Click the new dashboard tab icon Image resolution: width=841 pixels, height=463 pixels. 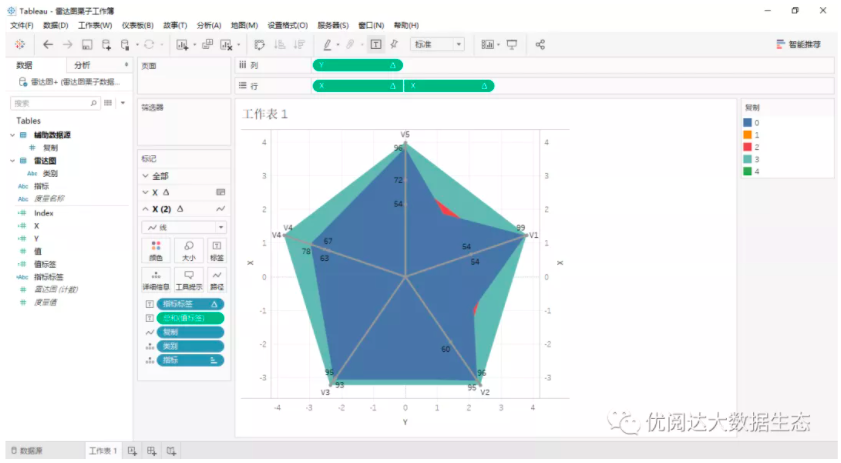[152, 451]
